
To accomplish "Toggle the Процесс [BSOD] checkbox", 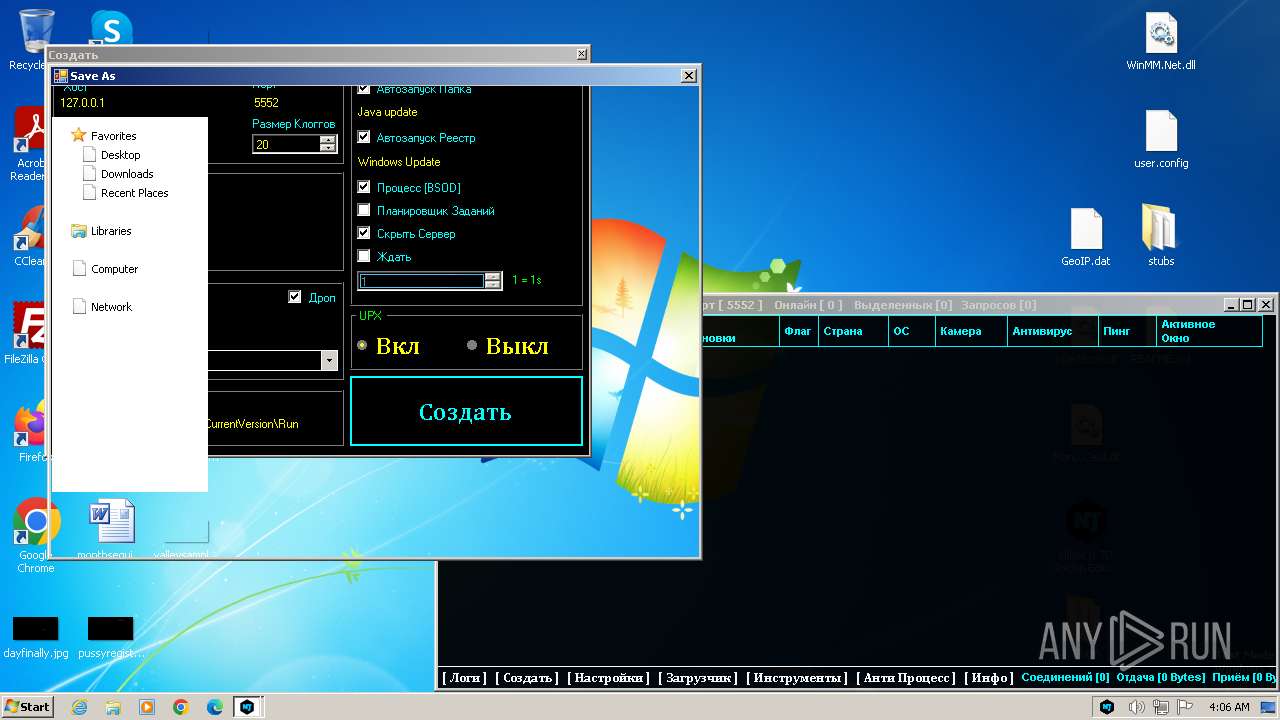I will pyautogui.click(x=364, y=187).
